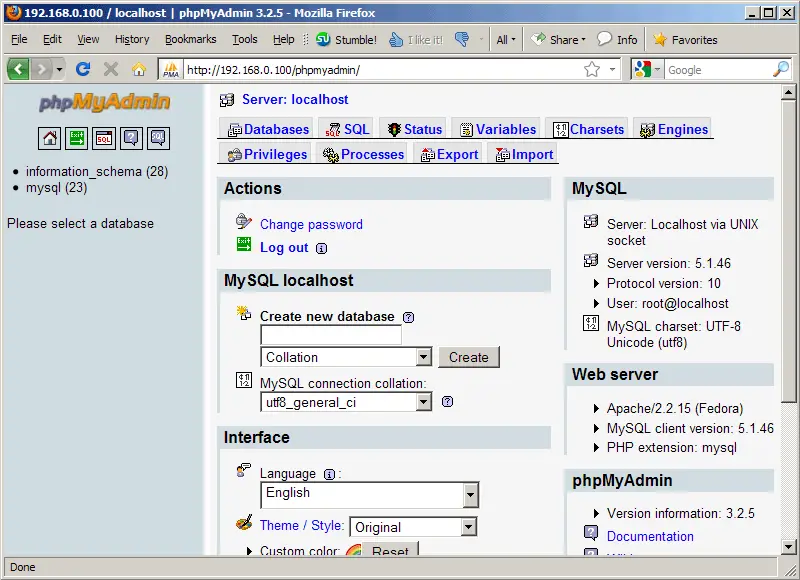Click the thumbs-down icon in toolbar

[462, 39]
